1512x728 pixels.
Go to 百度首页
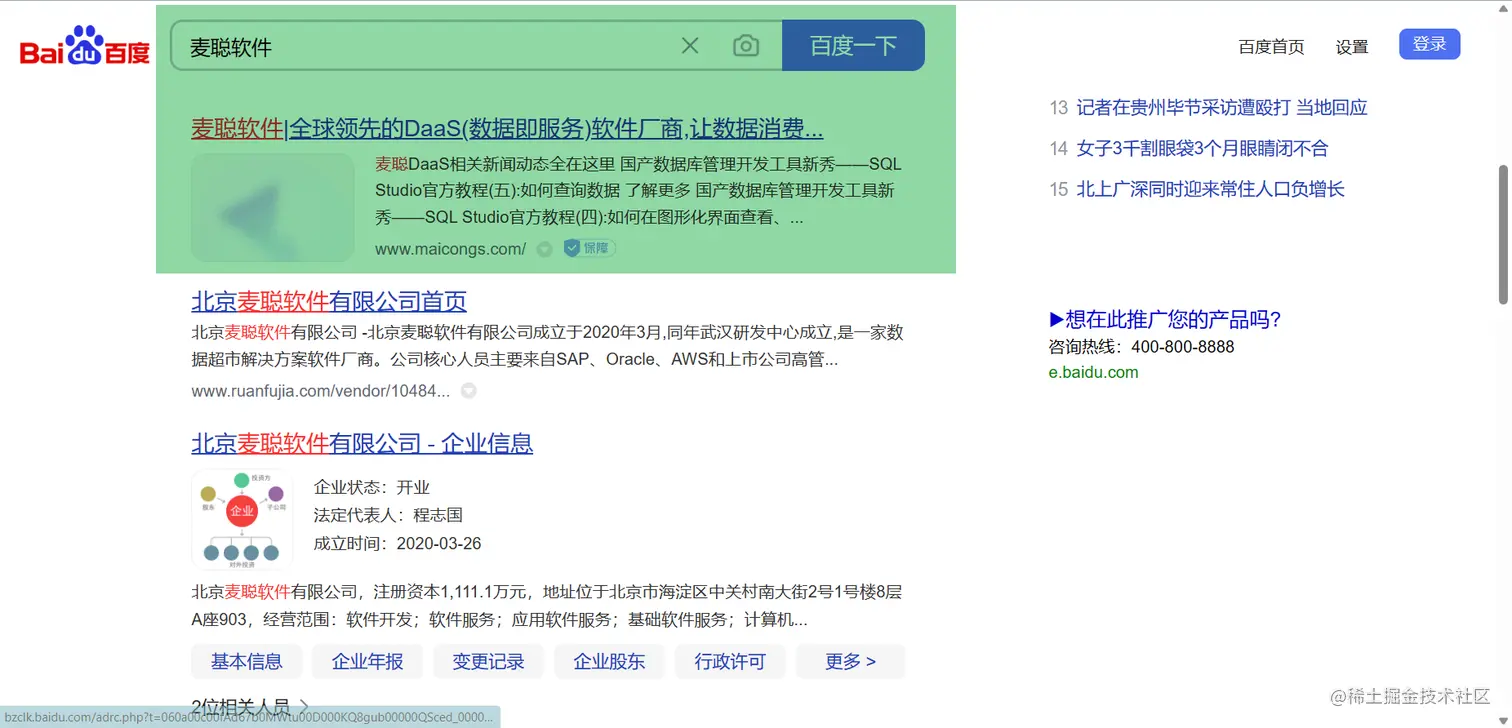(1271, 46)
